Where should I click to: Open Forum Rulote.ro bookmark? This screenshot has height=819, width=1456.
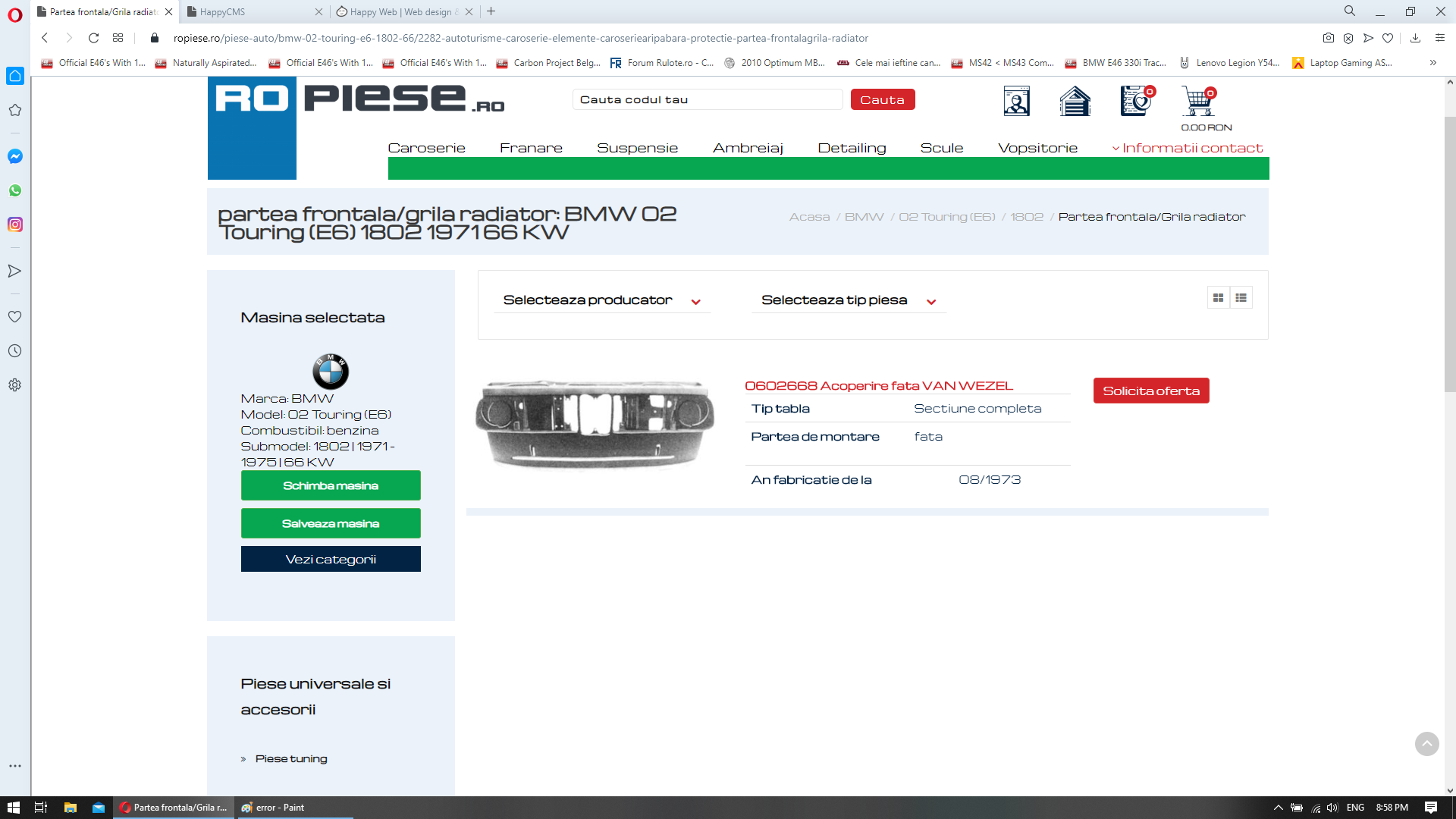coord(662,63)
